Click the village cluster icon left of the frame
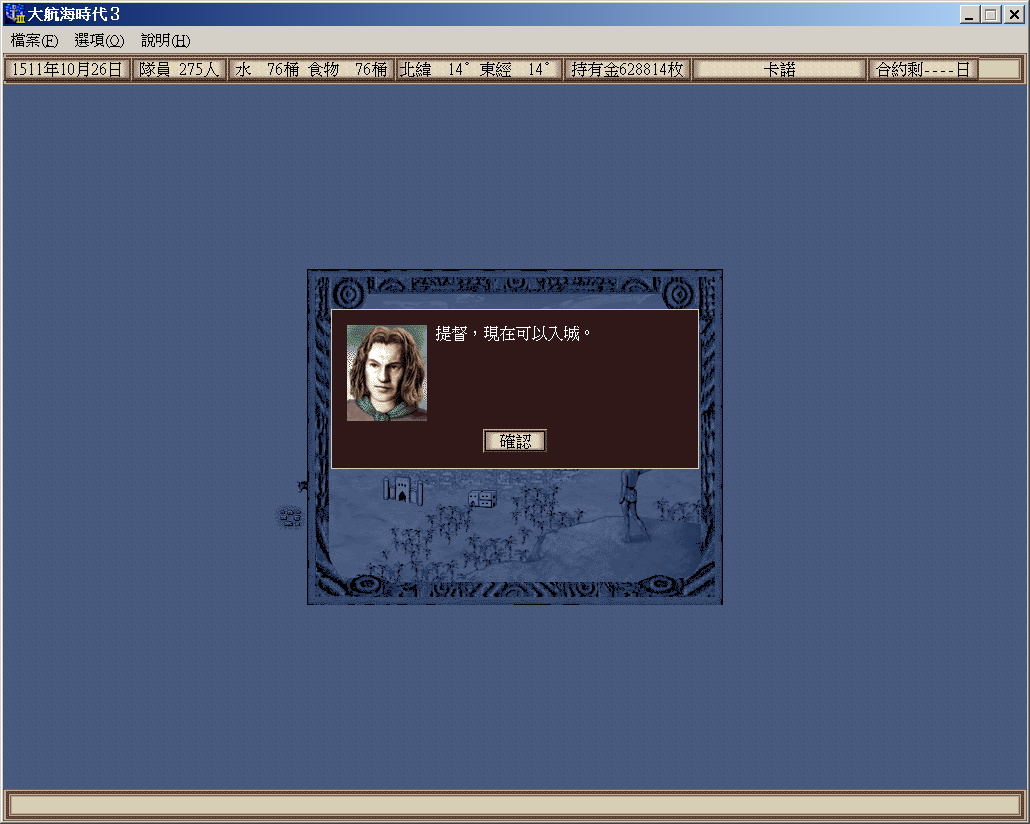Image resolution: width=1030 pixels, height=824 pixels. 290,517
